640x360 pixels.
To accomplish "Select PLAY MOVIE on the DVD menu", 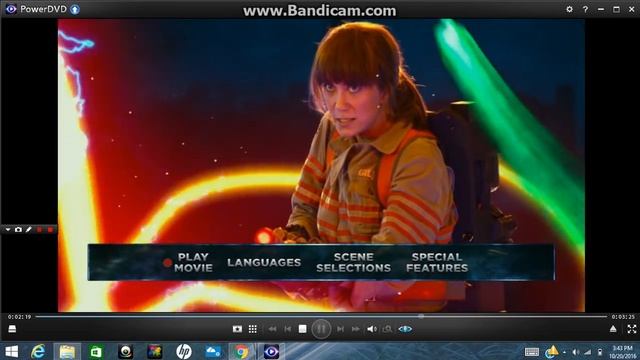I will click(193, 262).
